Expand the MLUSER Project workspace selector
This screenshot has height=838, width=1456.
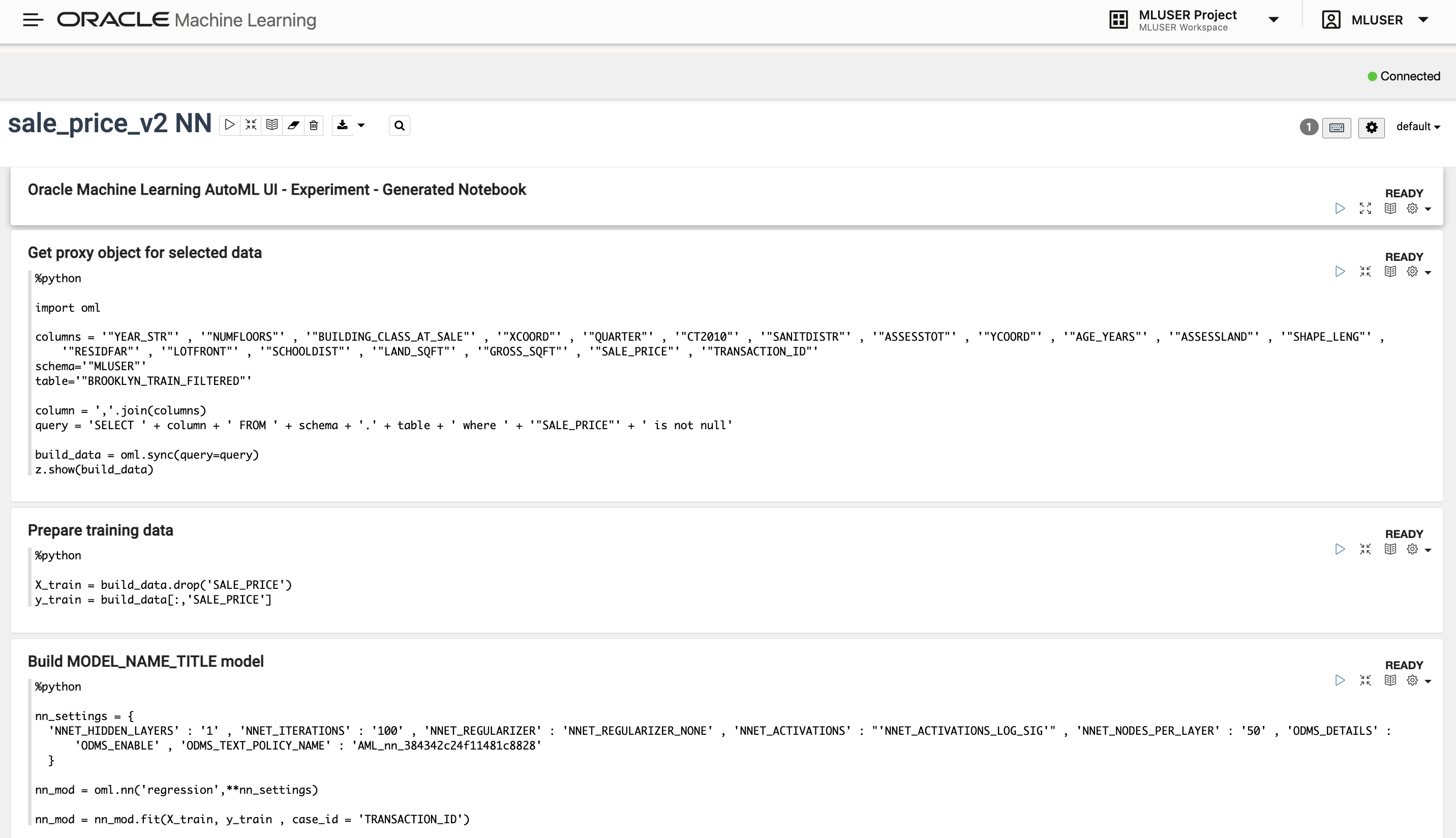[x=1273, y=20]
